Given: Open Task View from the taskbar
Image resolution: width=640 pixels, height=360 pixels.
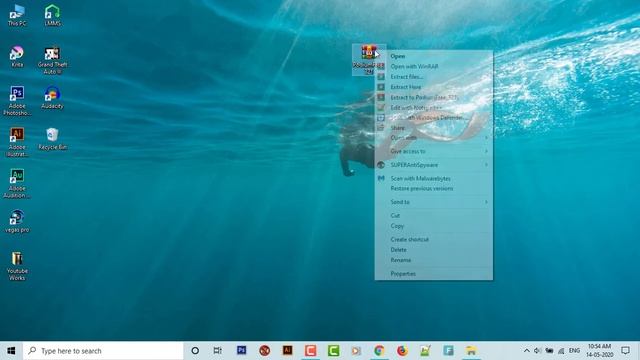Looking at the screenshot, I should [x=218, y=351].
